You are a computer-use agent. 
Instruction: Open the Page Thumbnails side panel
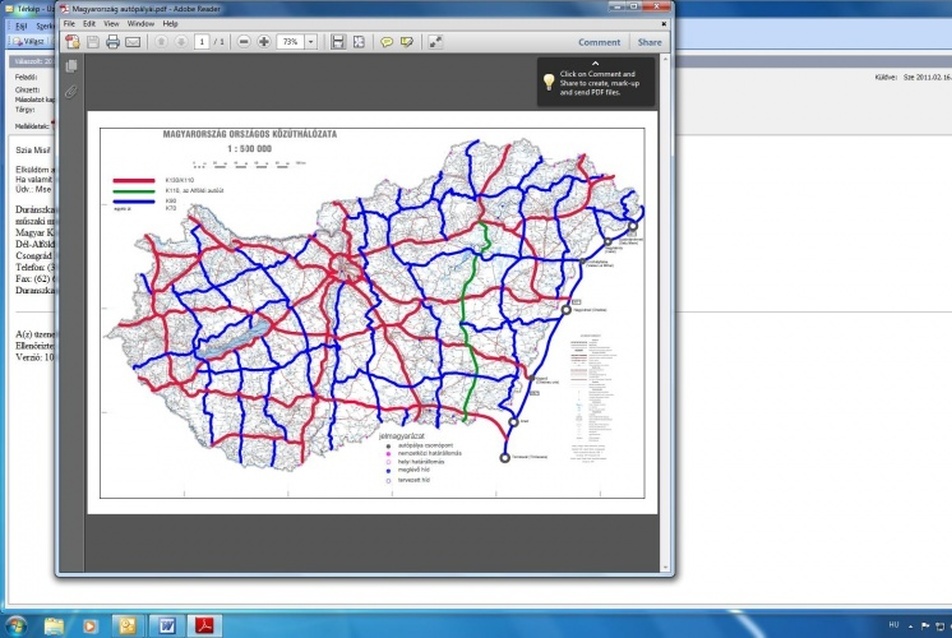pyautogui.click(x=72, y=66)
